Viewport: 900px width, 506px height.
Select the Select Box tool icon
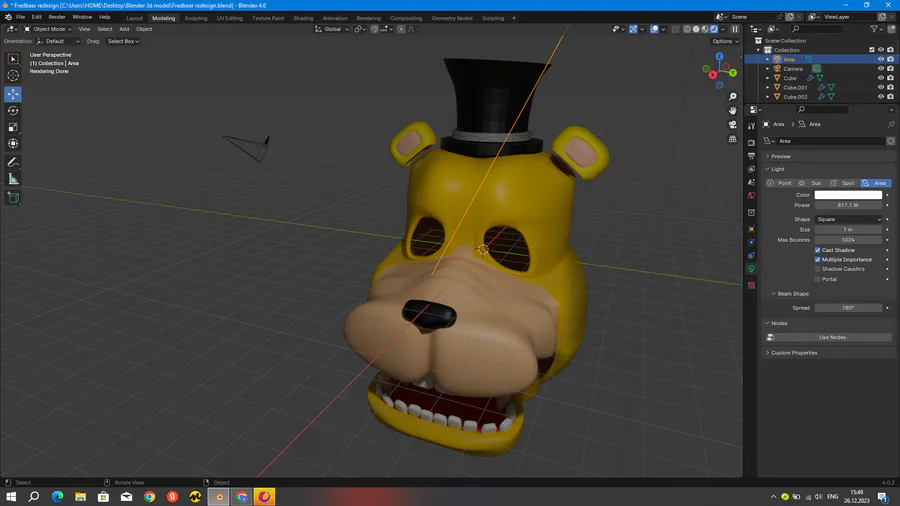(x=13, y=59)
